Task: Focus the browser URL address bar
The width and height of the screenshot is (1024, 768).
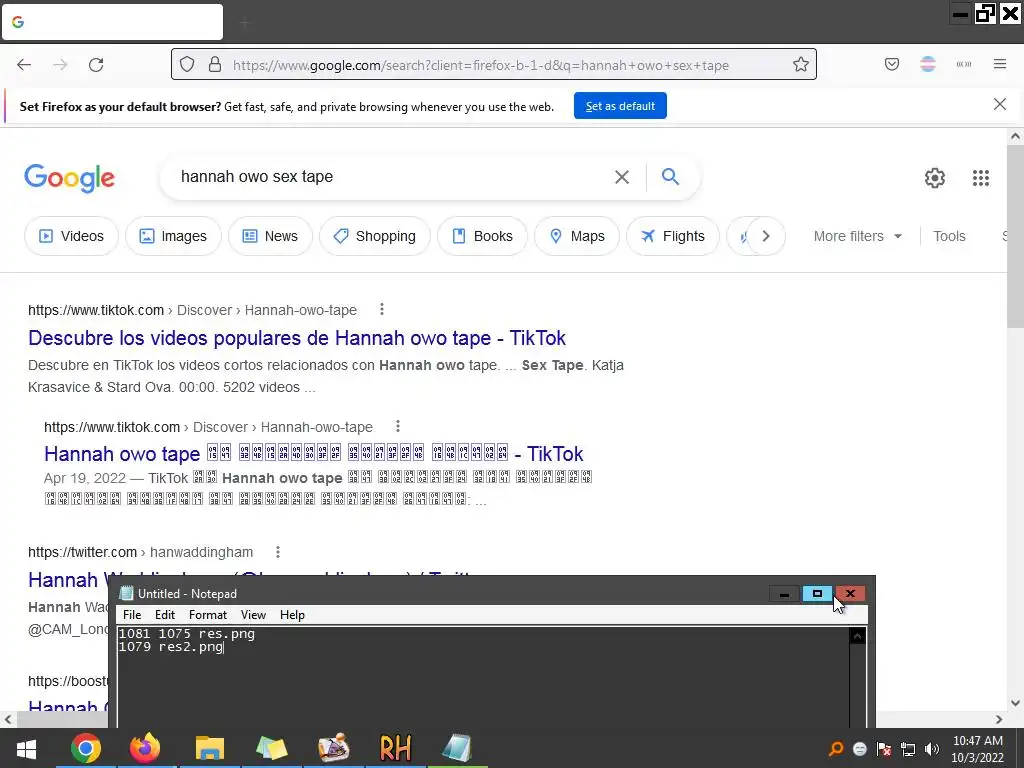Action: click(493, 65)
